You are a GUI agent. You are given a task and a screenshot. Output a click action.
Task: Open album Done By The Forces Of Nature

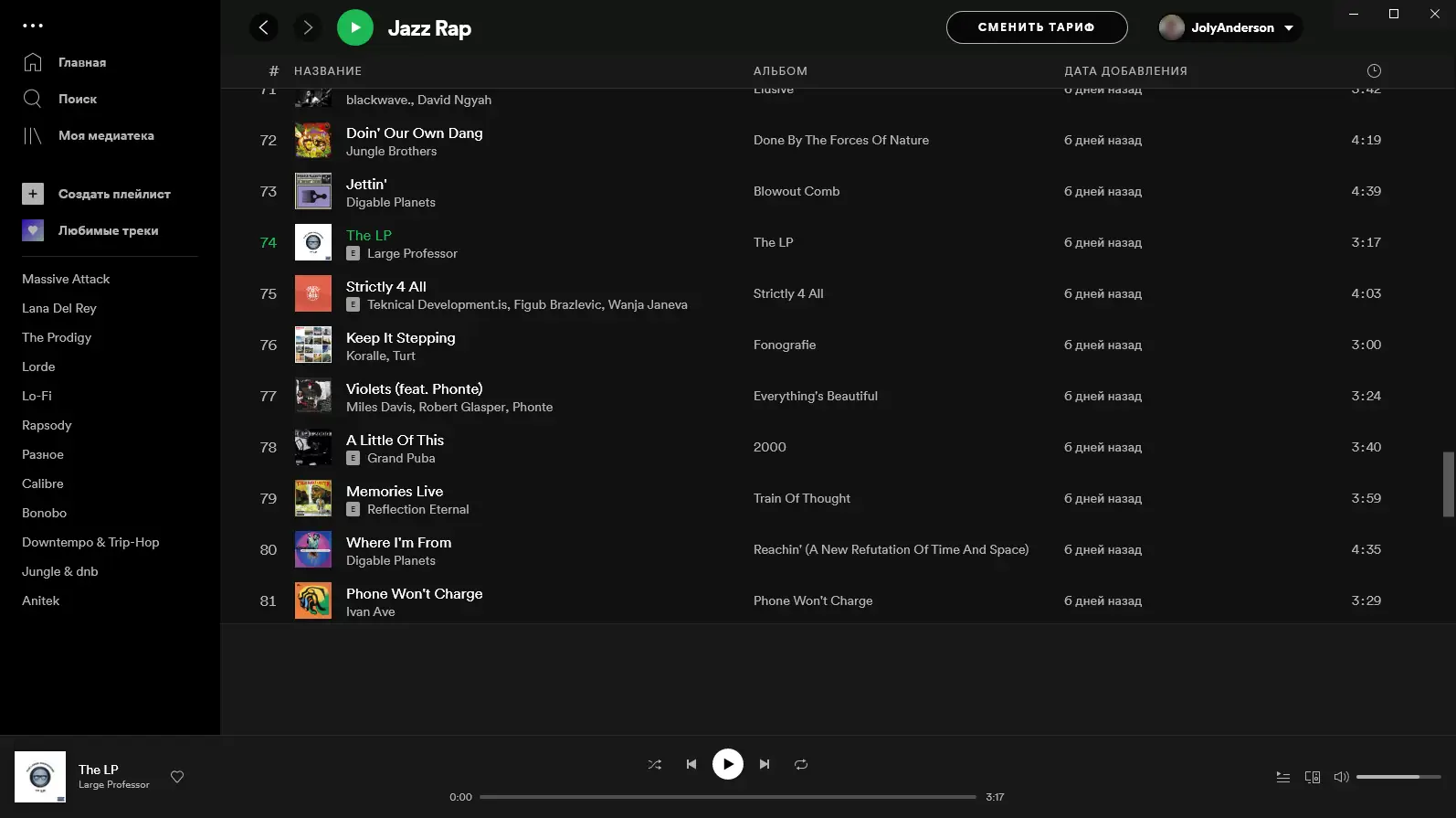[x=841, y=140]
